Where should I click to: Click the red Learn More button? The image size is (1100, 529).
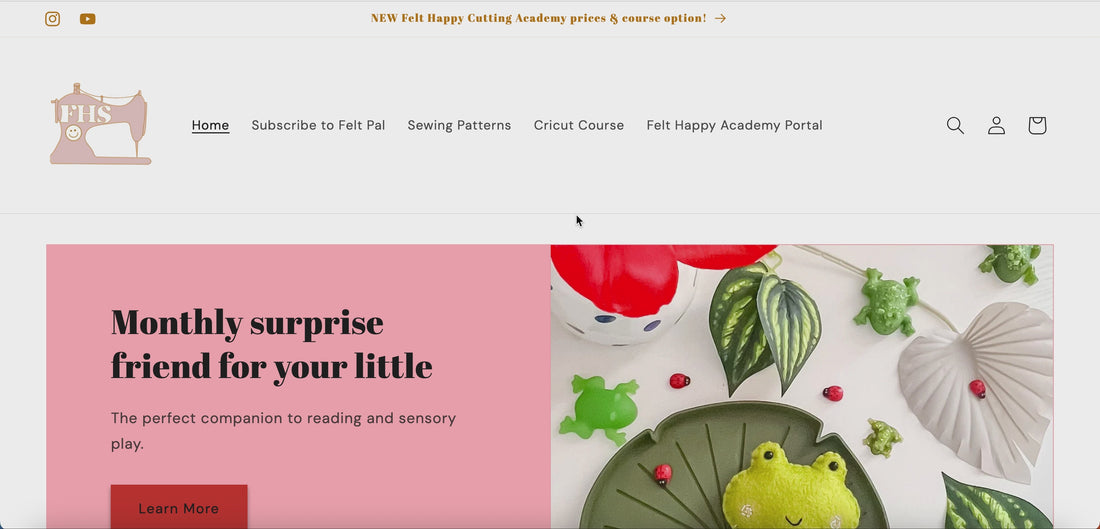tap(179, 507)
